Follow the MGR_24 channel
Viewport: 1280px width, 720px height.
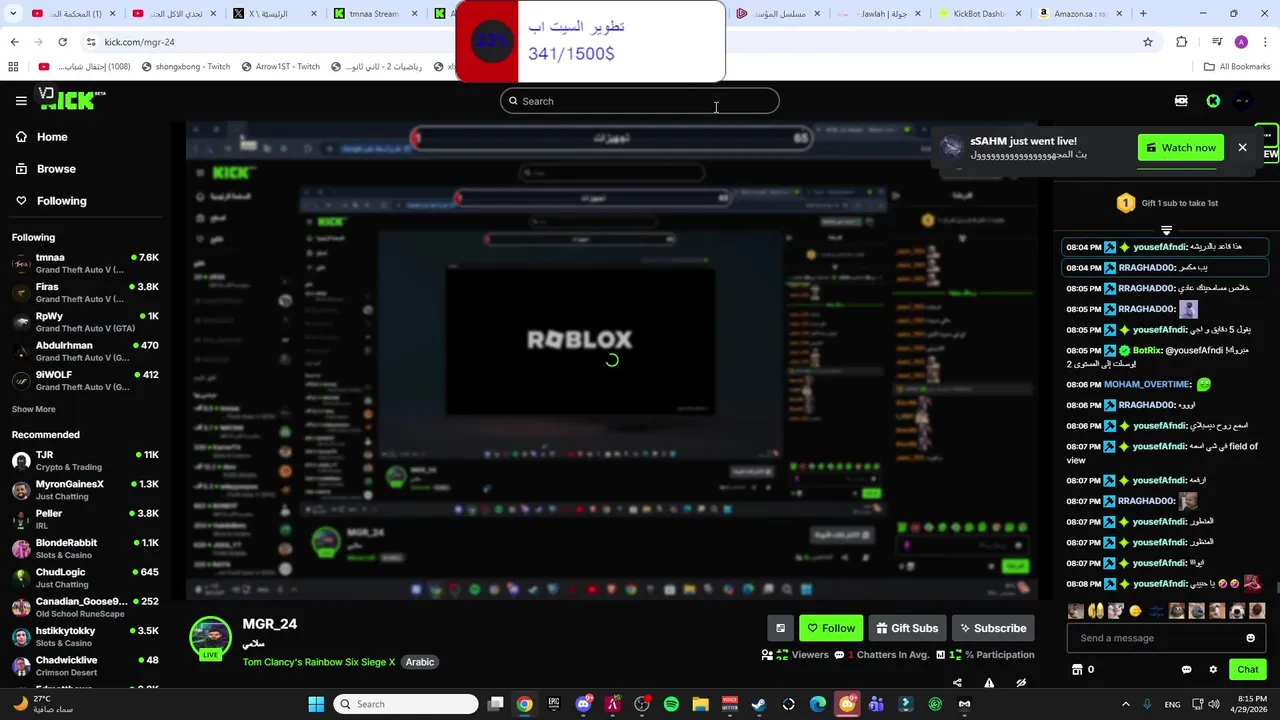tap(830, 628)
